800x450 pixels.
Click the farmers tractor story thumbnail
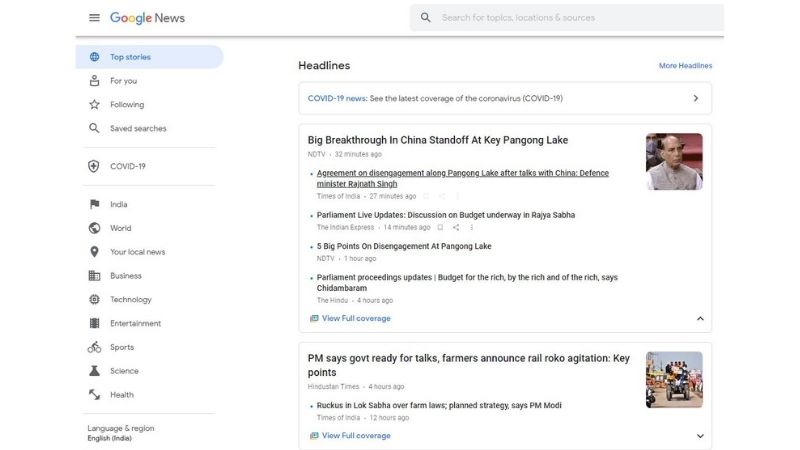click(674, 380)
